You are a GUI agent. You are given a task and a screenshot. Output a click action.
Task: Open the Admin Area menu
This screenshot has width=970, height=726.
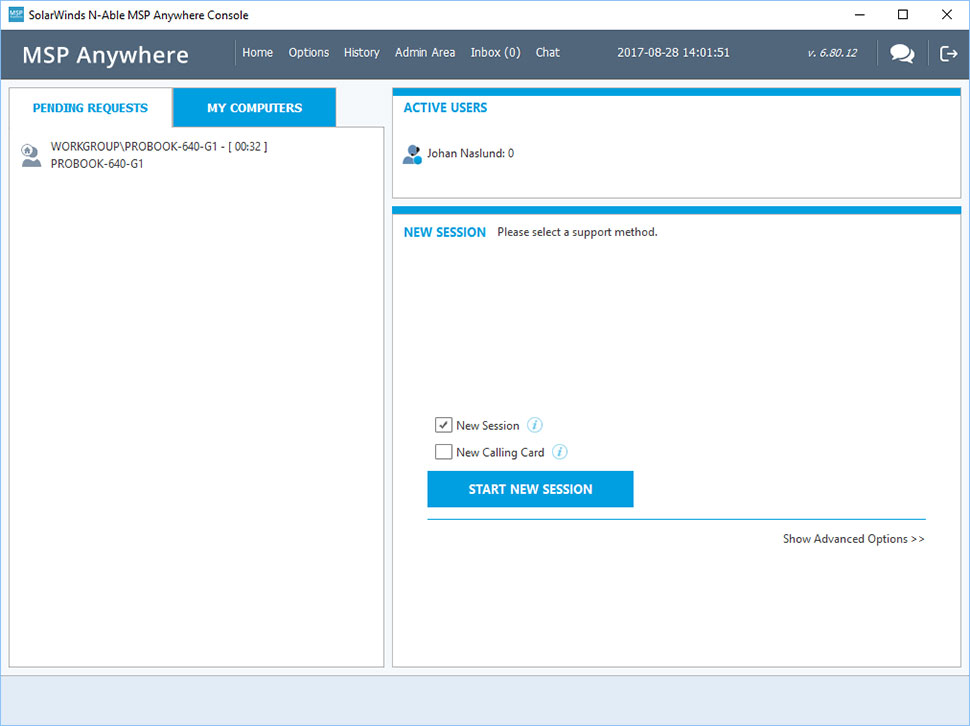[x=425, y=53]
